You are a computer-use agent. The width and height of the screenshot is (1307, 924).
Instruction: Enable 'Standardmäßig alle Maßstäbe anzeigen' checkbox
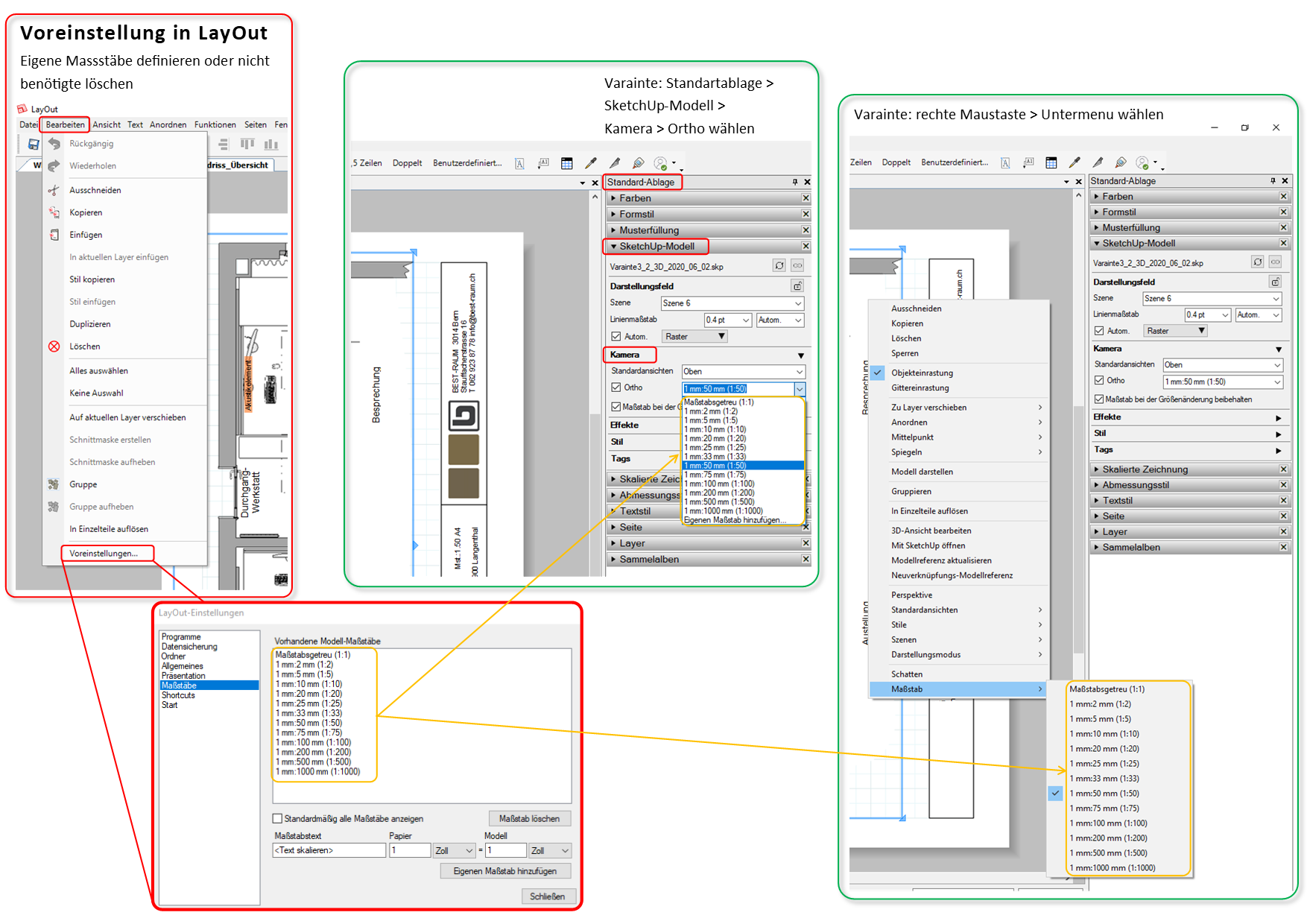(278, 818)
